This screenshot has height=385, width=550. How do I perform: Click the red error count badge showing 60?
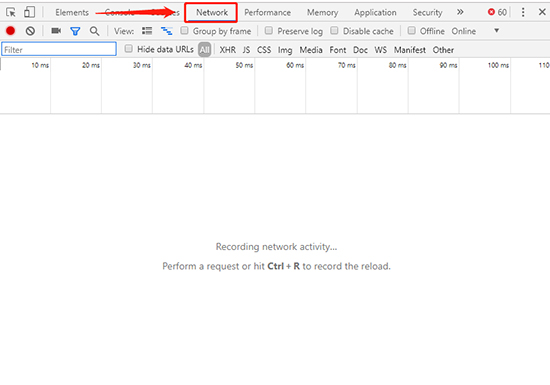[x=497, y=12]
